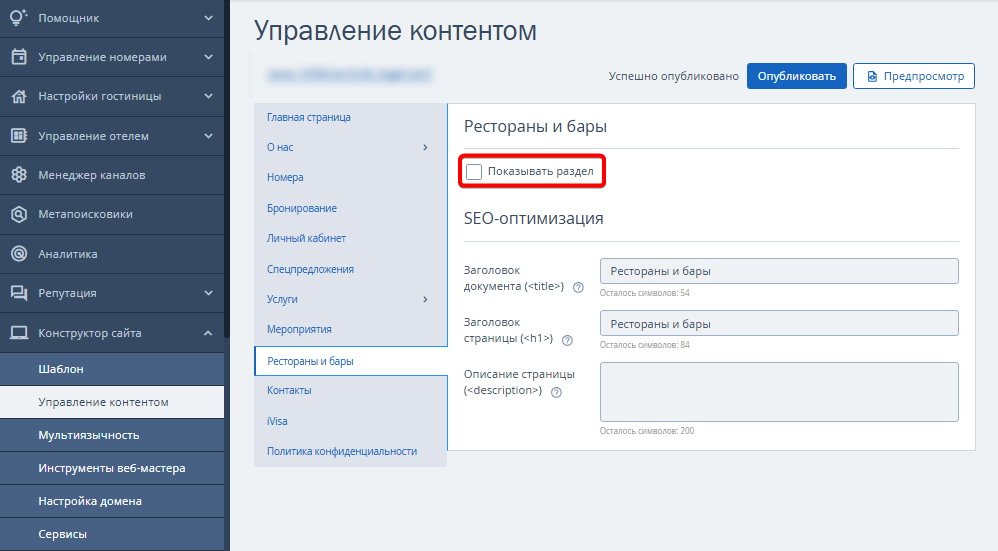Click the Заголовок страницы h1 input field
Viewport: 998px width, 551px height.
pos(779,323)
